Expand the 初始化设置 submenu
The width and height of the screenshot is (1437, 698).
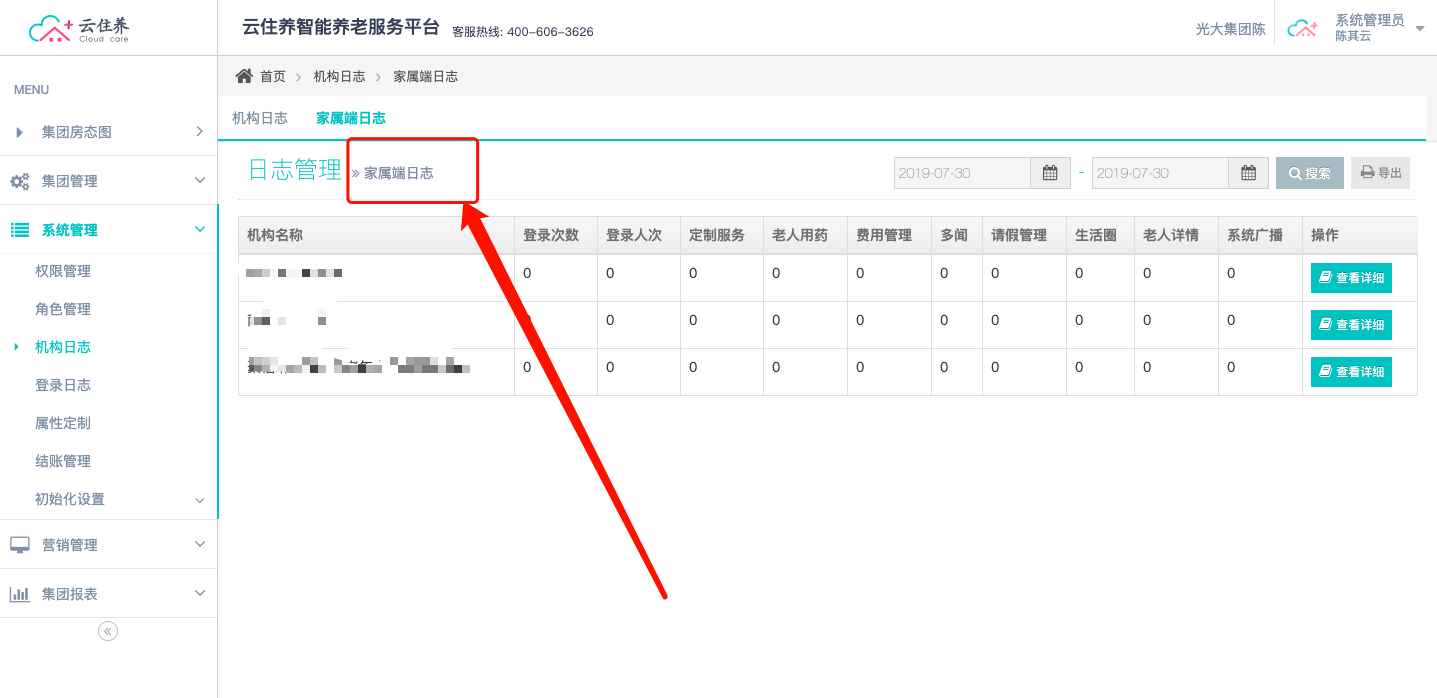coord(199,500)
